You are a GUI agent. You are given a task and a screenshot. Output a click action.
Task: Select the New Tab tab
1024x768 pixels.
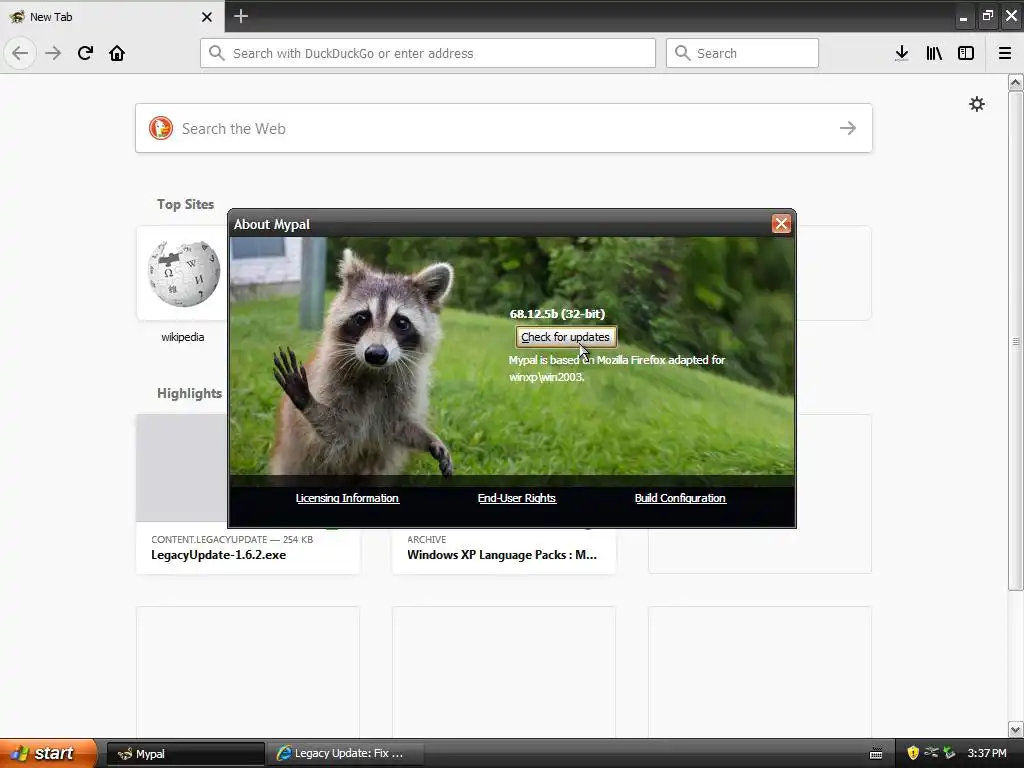click(x=111, y=17)
